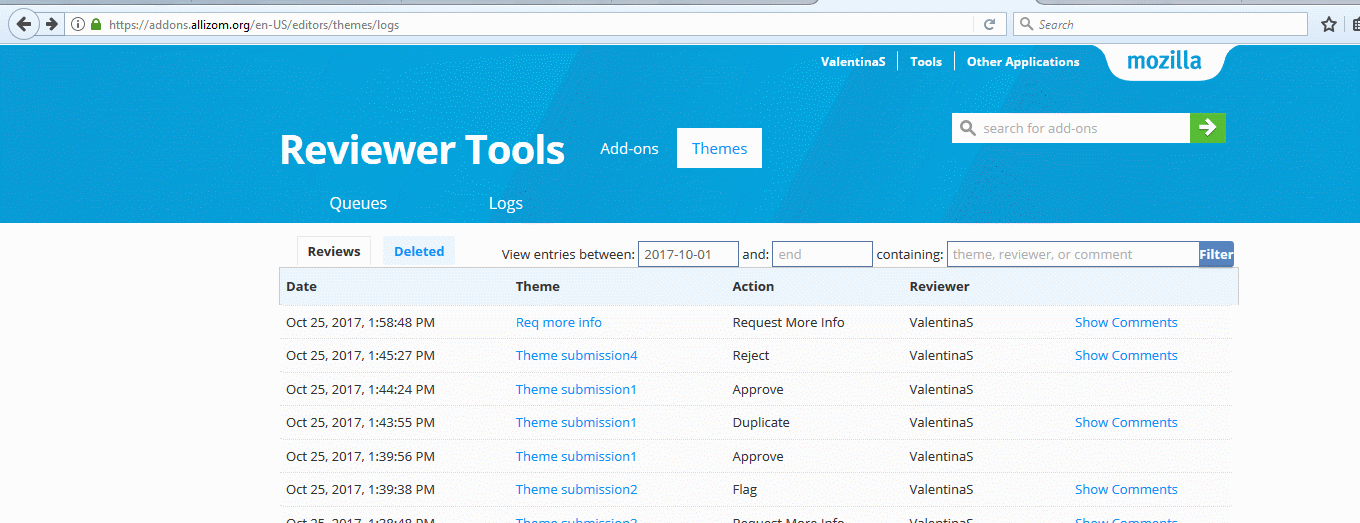Image resolution: width=1360 pixels, height=523 pixels.
Task: Click 'Approve' action in the 1:44:24 PM row
Action: pyautogui.click(x=758, y=389)
